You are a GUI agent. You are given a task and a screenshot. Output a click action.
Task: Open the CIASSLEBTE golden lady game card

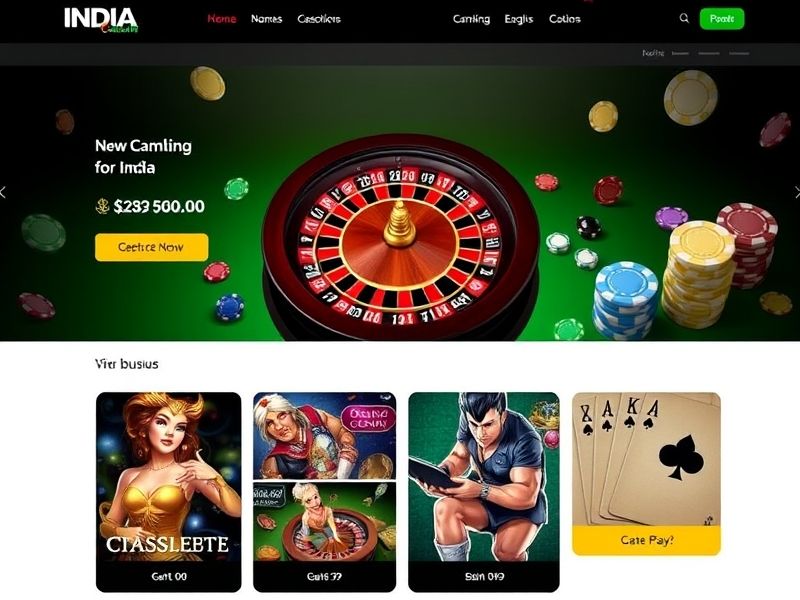tap(168, 492)
